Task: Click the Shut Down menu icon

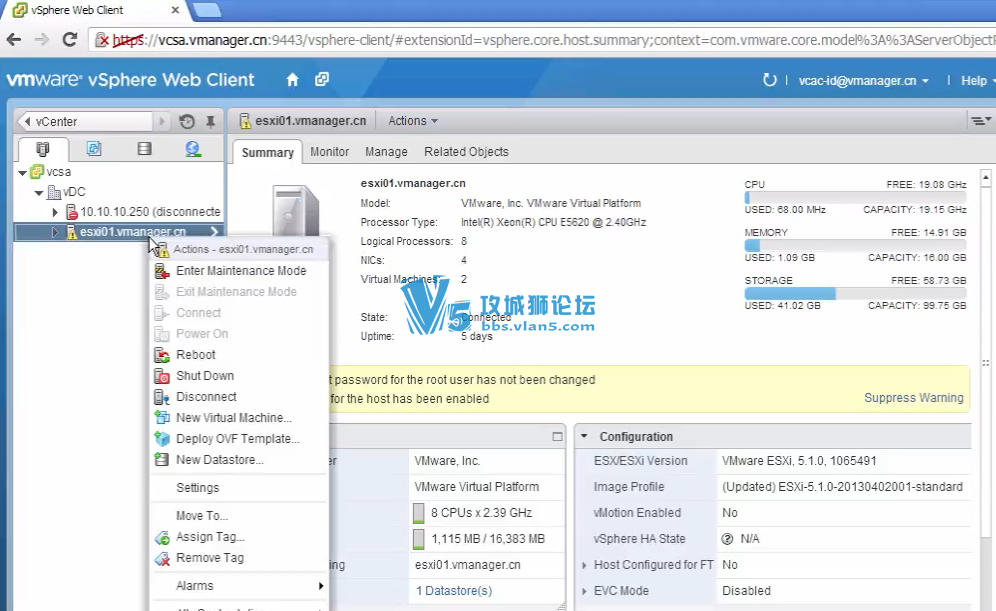Action: tap(162, 376)
